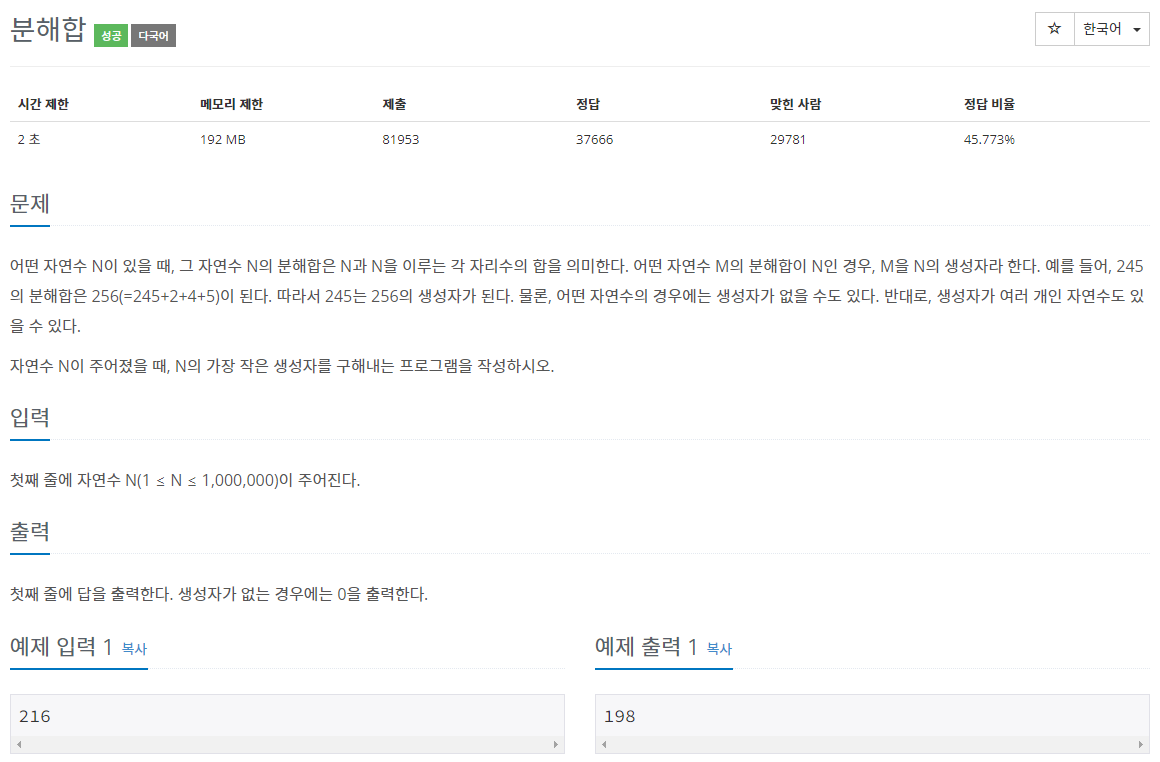The width and height of the screenshot is (1160, 762).
Task: Click the 정답 column header
Action: (588, 104)
